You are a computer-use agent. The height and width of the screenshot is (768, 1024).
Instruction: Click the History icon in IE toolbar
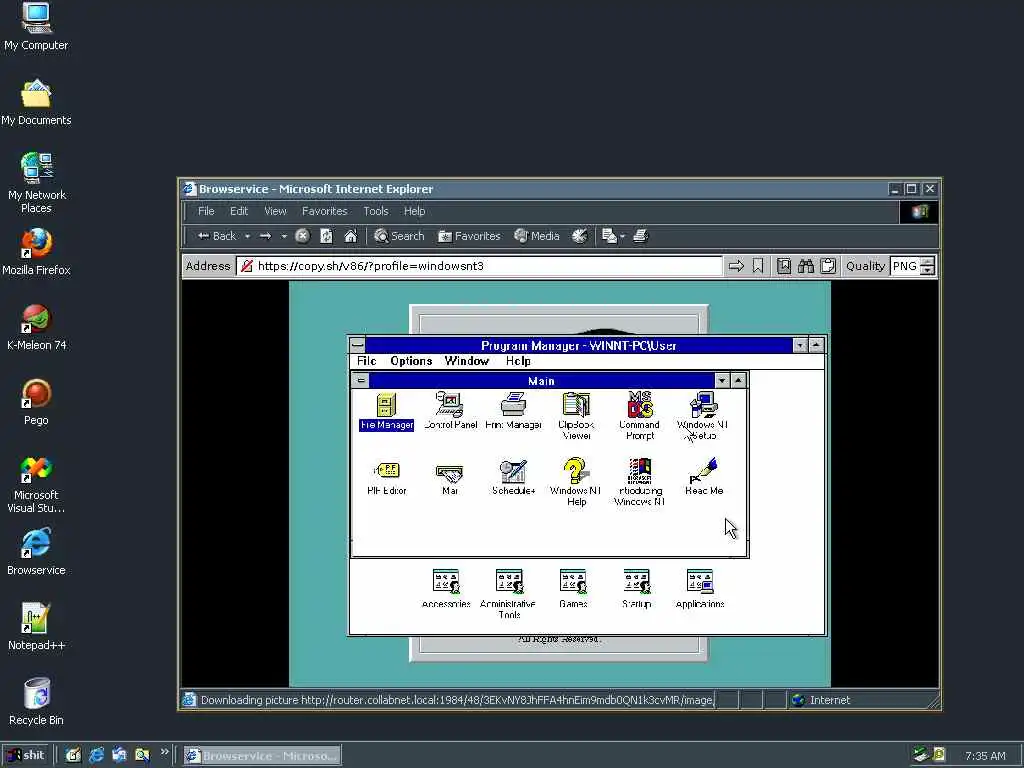click(x=579, y=236)
